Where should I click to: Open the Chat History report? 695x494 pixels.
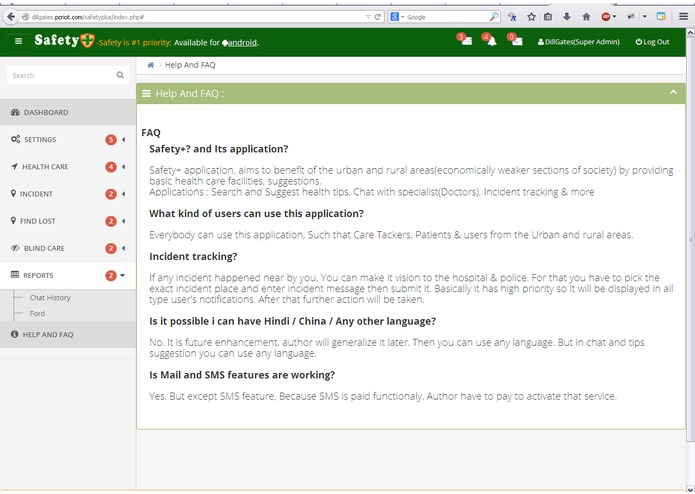click(x=50, y=298)
